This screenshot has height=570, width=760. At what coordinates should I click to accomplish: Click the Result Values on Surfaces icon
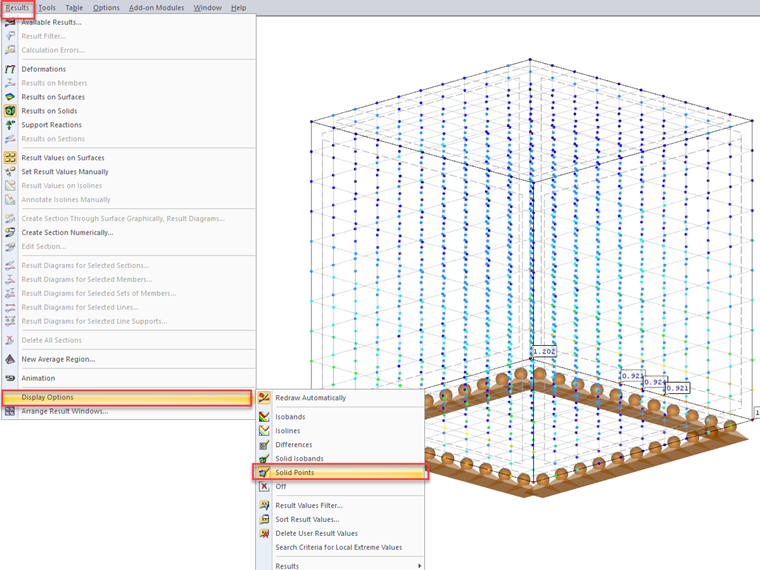pyautogui.click(x=10, y=158)
